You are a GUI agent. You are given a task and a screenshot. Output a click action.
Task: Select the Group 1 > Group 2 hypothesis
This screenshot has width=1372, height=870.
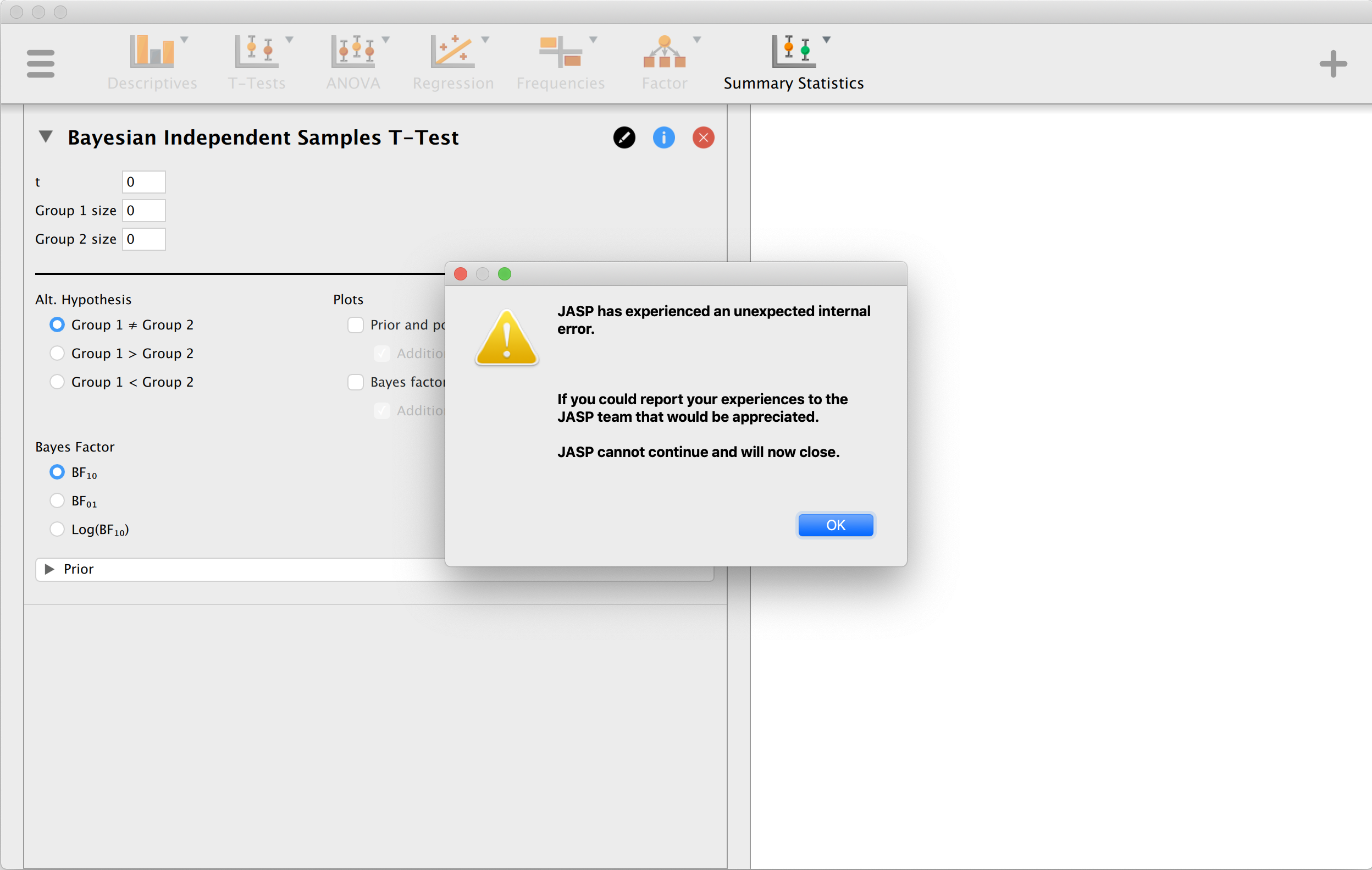coord(57,353)
